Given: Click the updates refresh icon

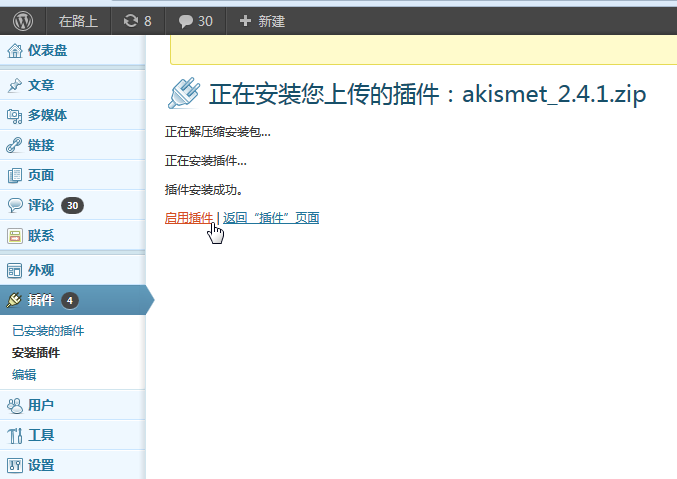Looking at the screenshot, I should (131, 21).
